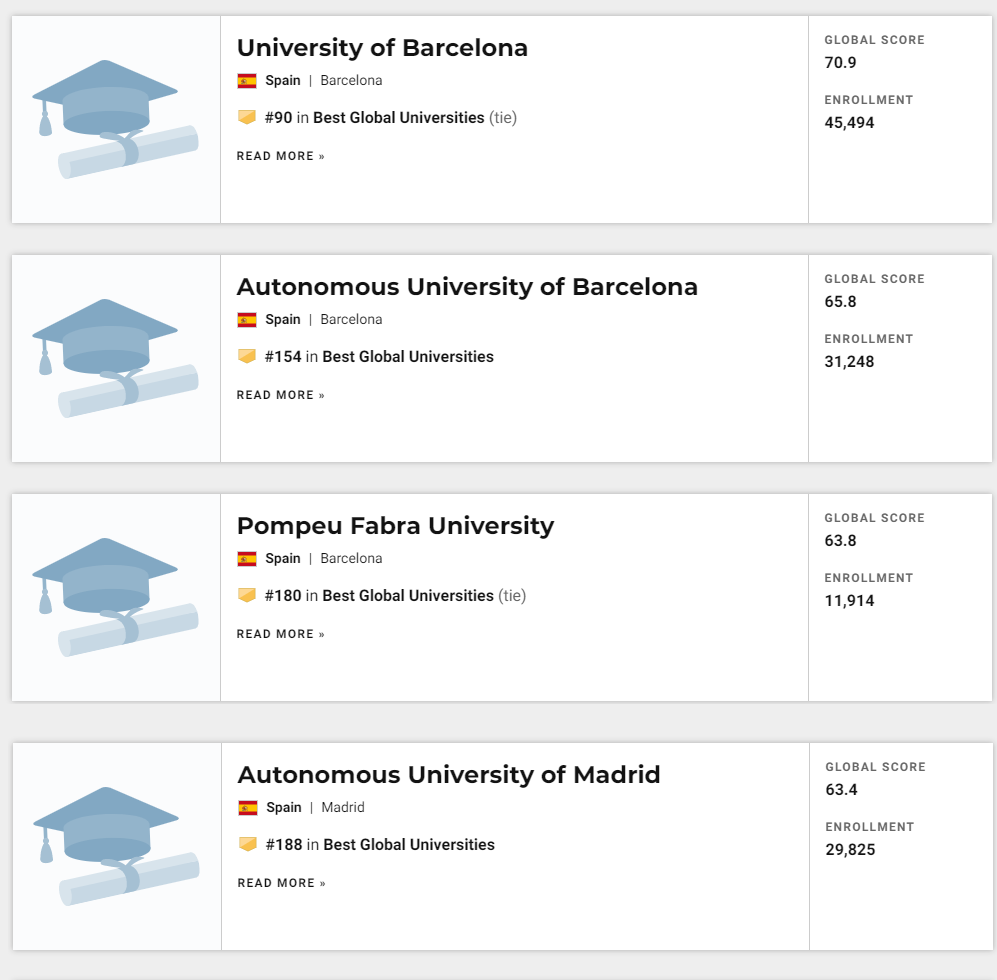Open the University of Barcelona title link

tap(382, 48)
